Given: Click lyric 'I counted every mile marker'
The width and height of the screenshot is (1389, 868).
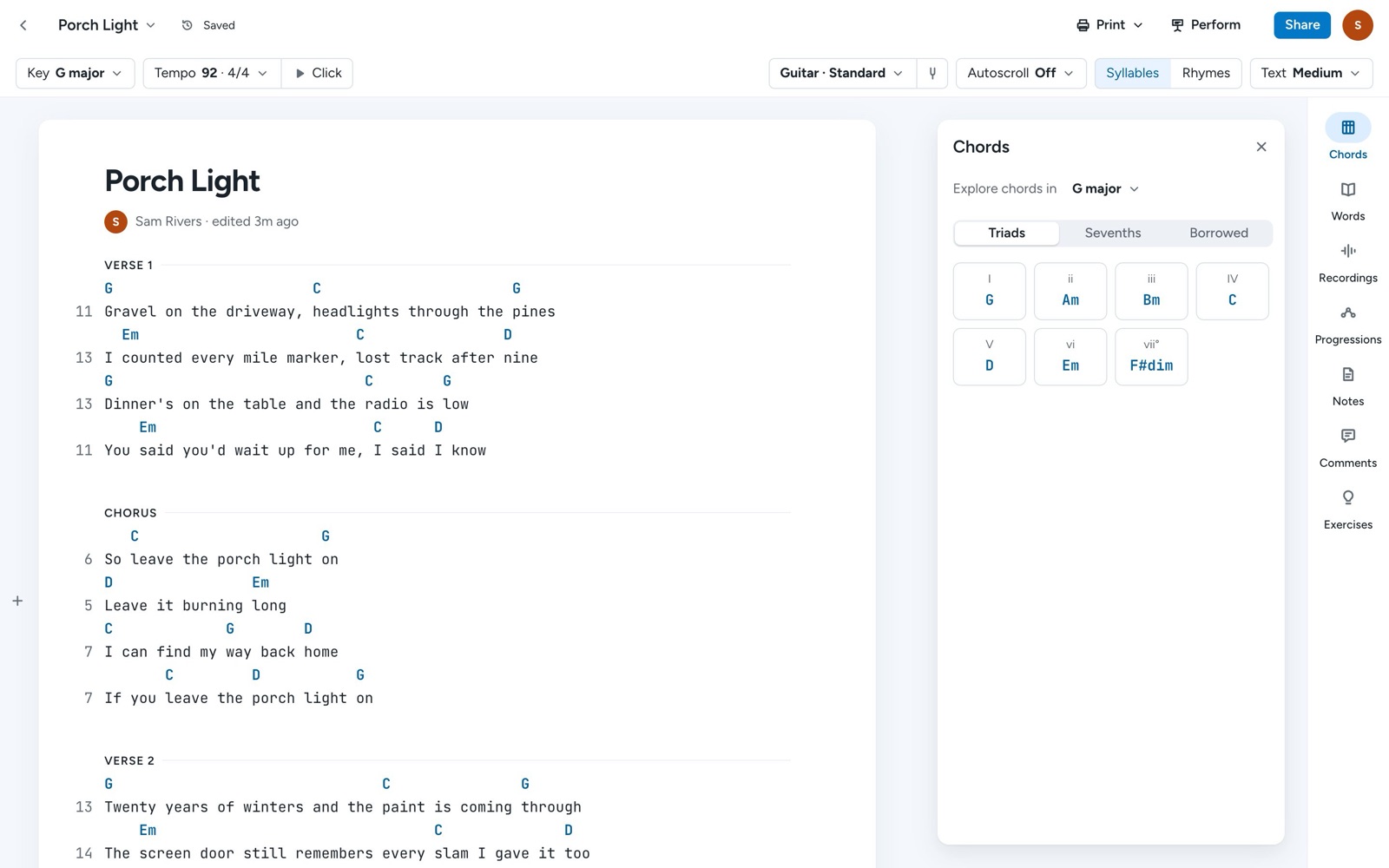Looking at the screenshot, I should (x=321, y=358).
